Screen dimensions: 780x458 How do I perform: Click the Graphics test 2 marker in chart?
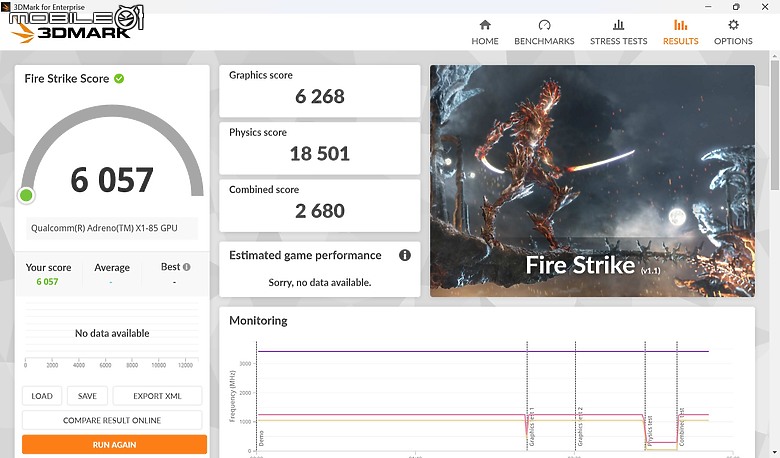[580, 427]
